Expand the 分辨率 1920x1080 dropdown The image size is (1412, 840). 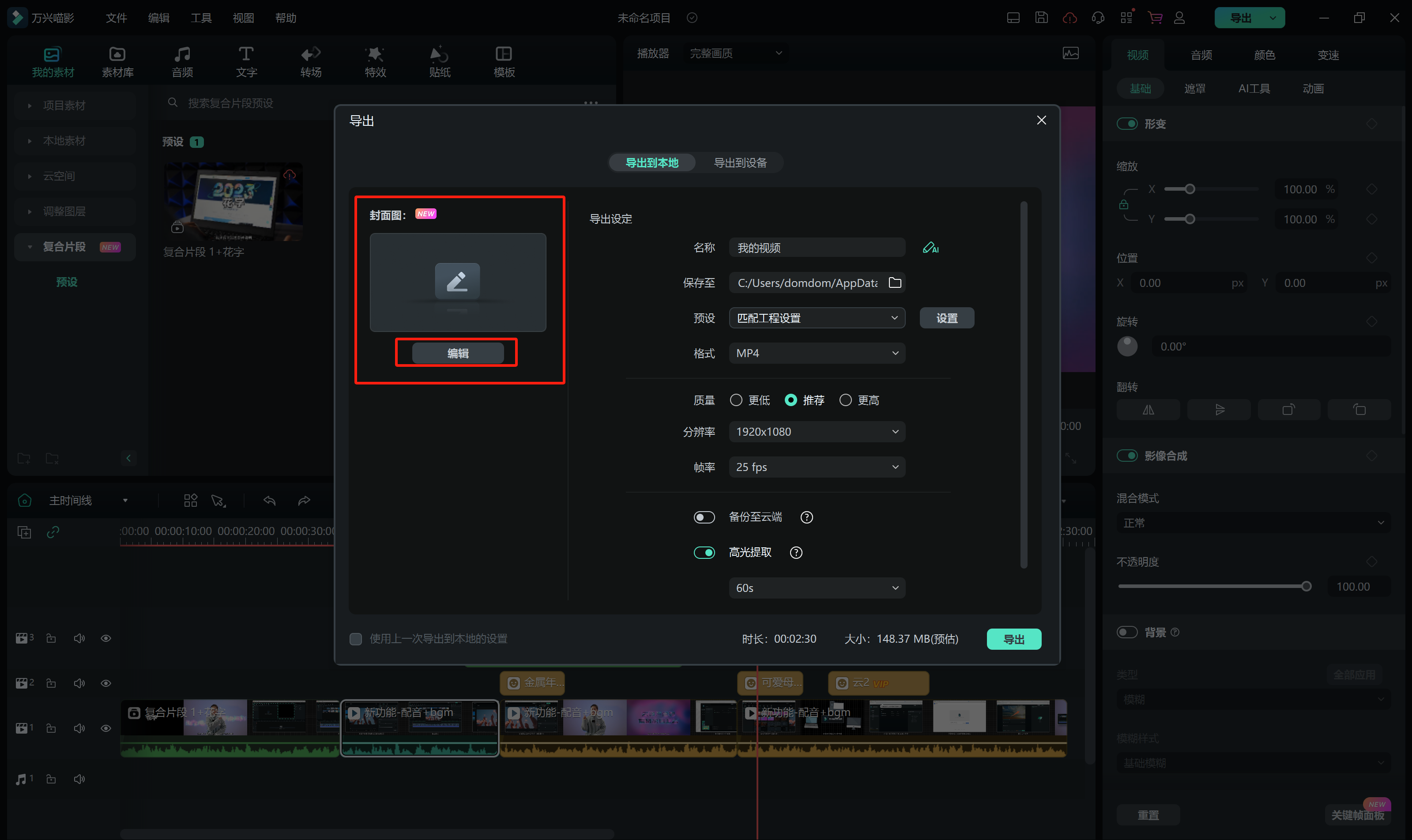click(817, 431)
